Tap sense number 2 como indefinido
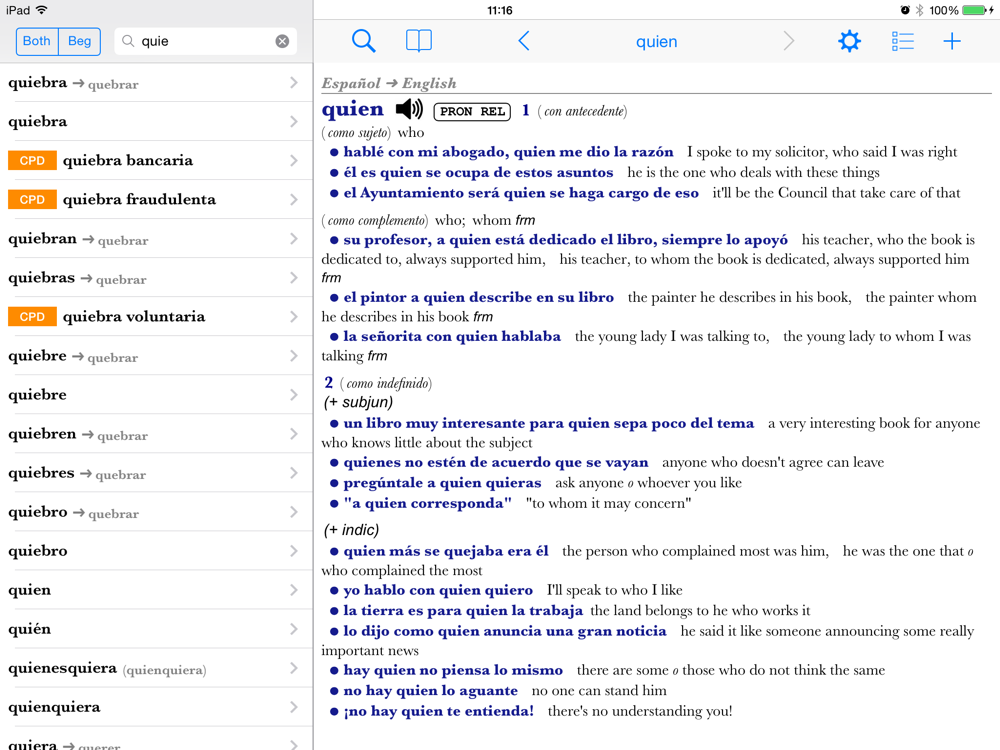Image resolution: width=1000 pixels, height=750 pixels. [378, 383]
